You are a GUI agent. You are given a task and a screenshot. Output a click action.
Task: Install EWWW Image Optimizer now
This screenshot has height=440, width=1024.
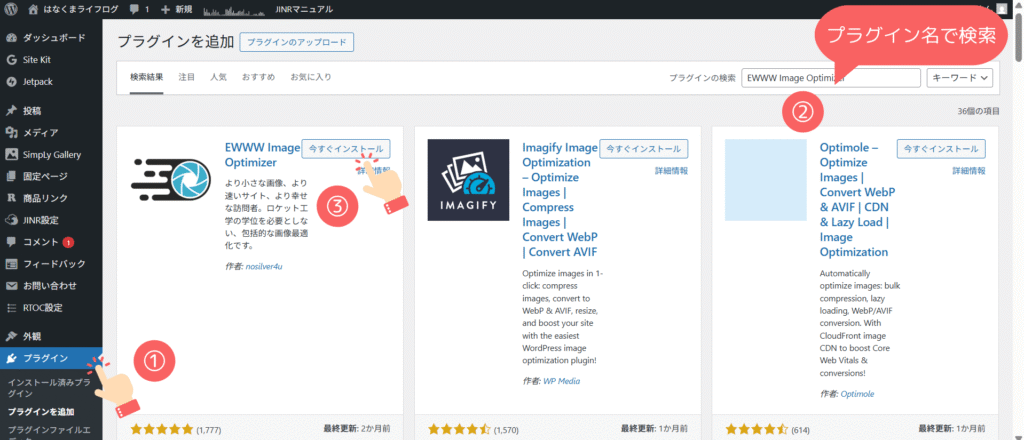tap(346, 149)
